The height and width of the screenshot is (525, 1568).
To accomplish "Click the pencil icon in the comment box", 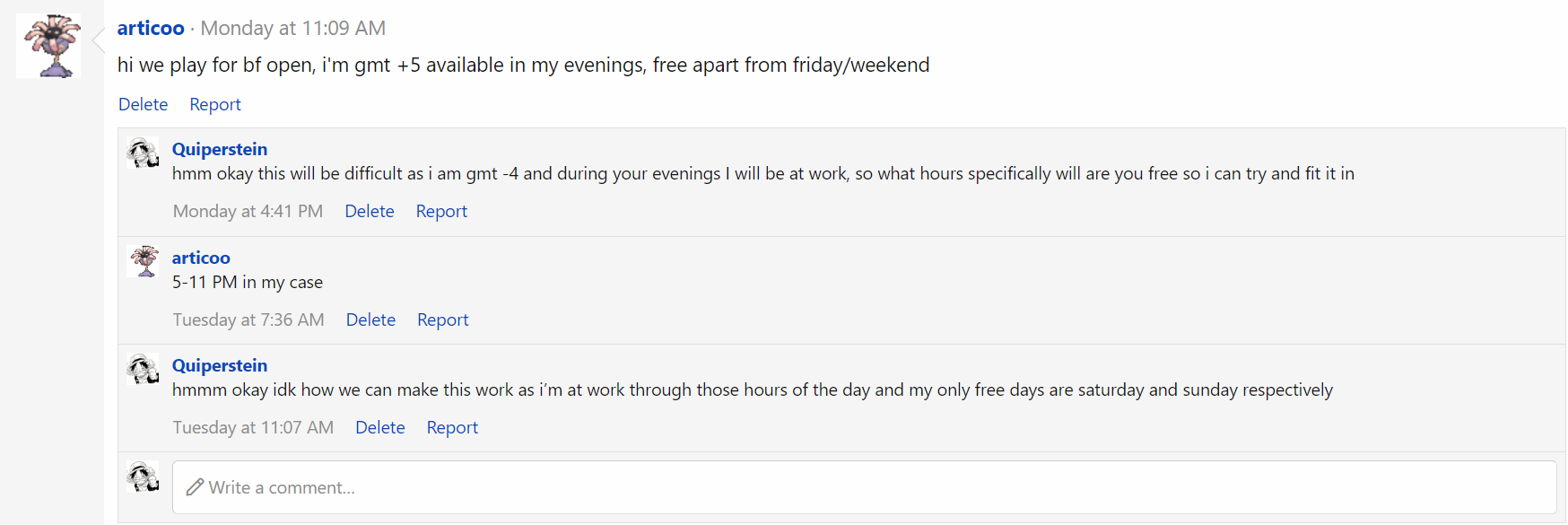I will 195,487.
